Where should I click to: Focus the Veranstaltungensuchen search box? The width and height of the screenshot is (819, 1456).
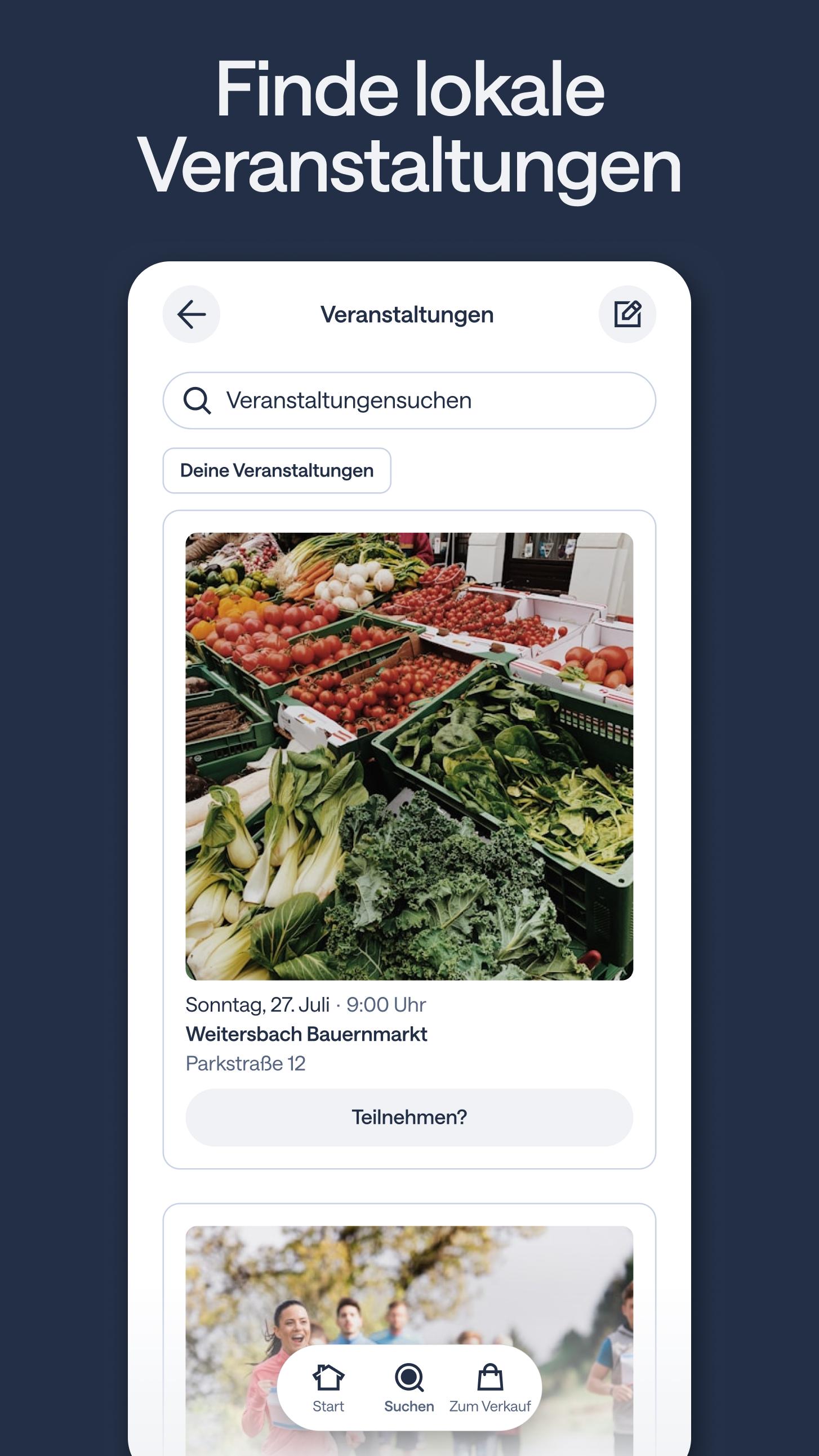[409, 400]
